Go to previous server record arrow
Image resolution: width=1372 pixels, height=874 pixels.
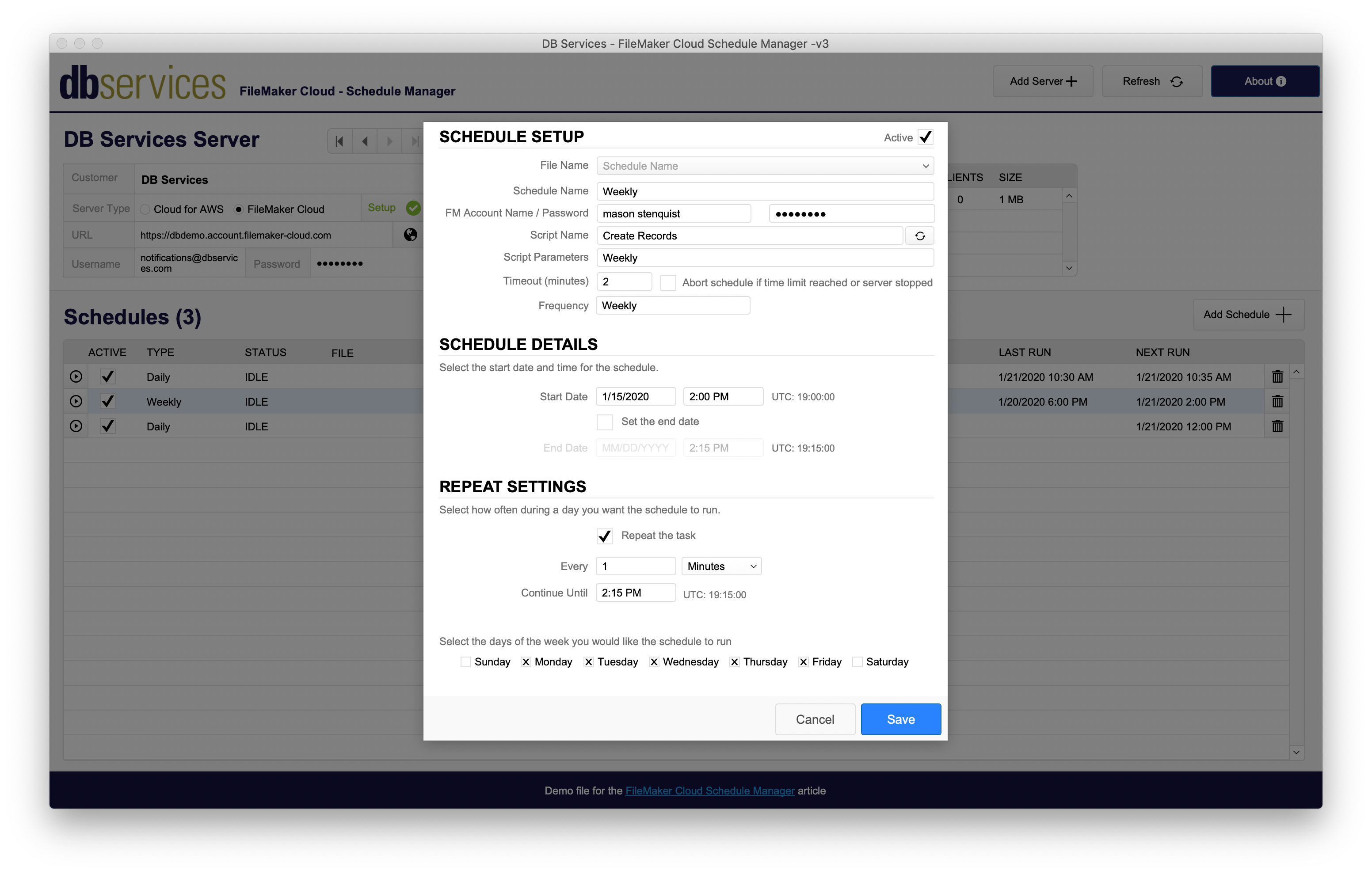point(365,141)
